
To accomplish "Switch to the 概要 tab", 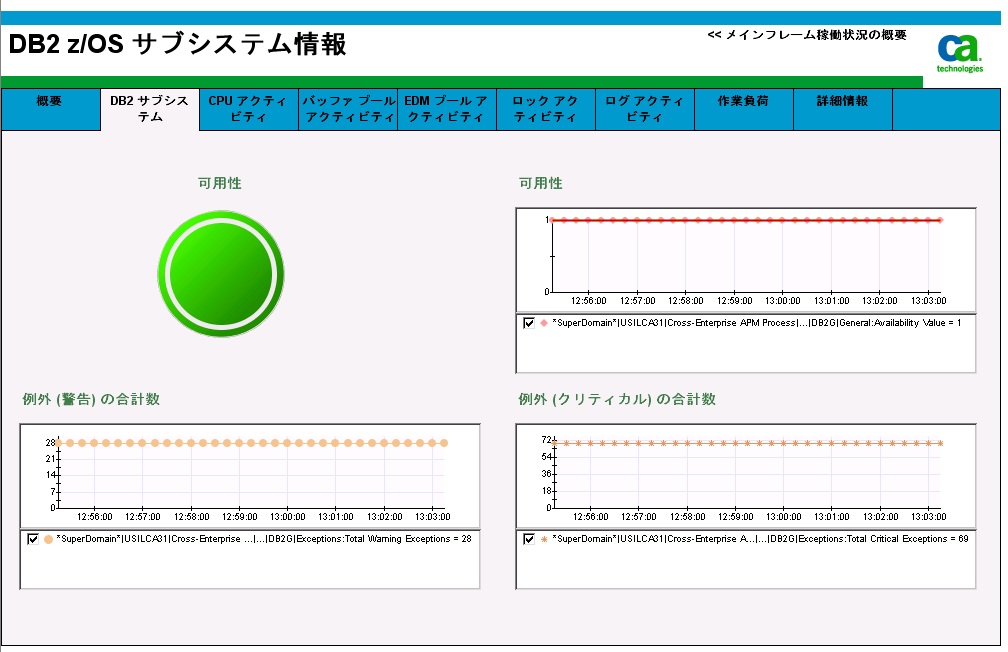I will 48,109.
